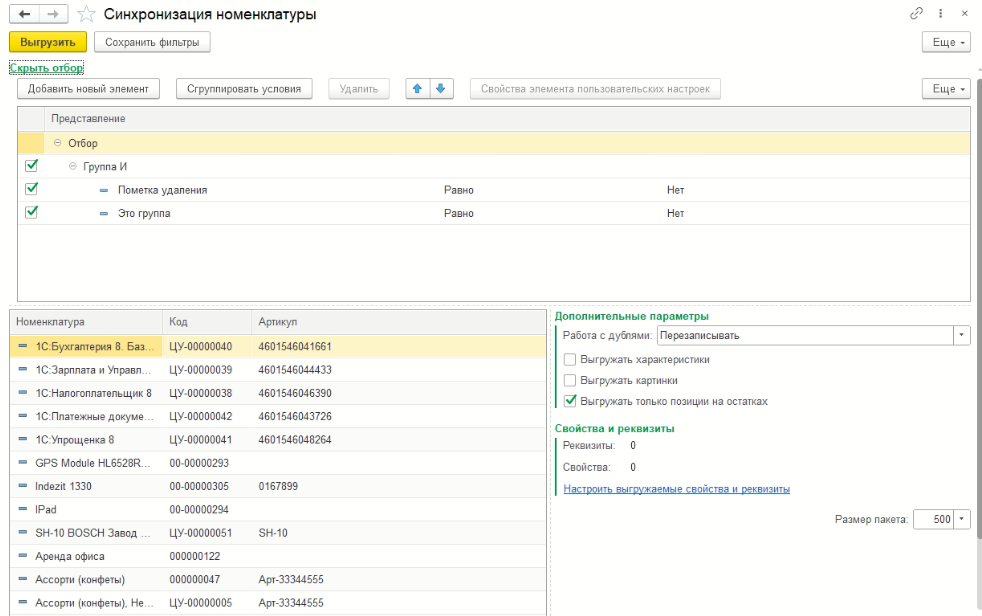Enable 'Выгружать характеристики' checkbox
The width and height of the screenshot is (982, 616).
(570, 359)
